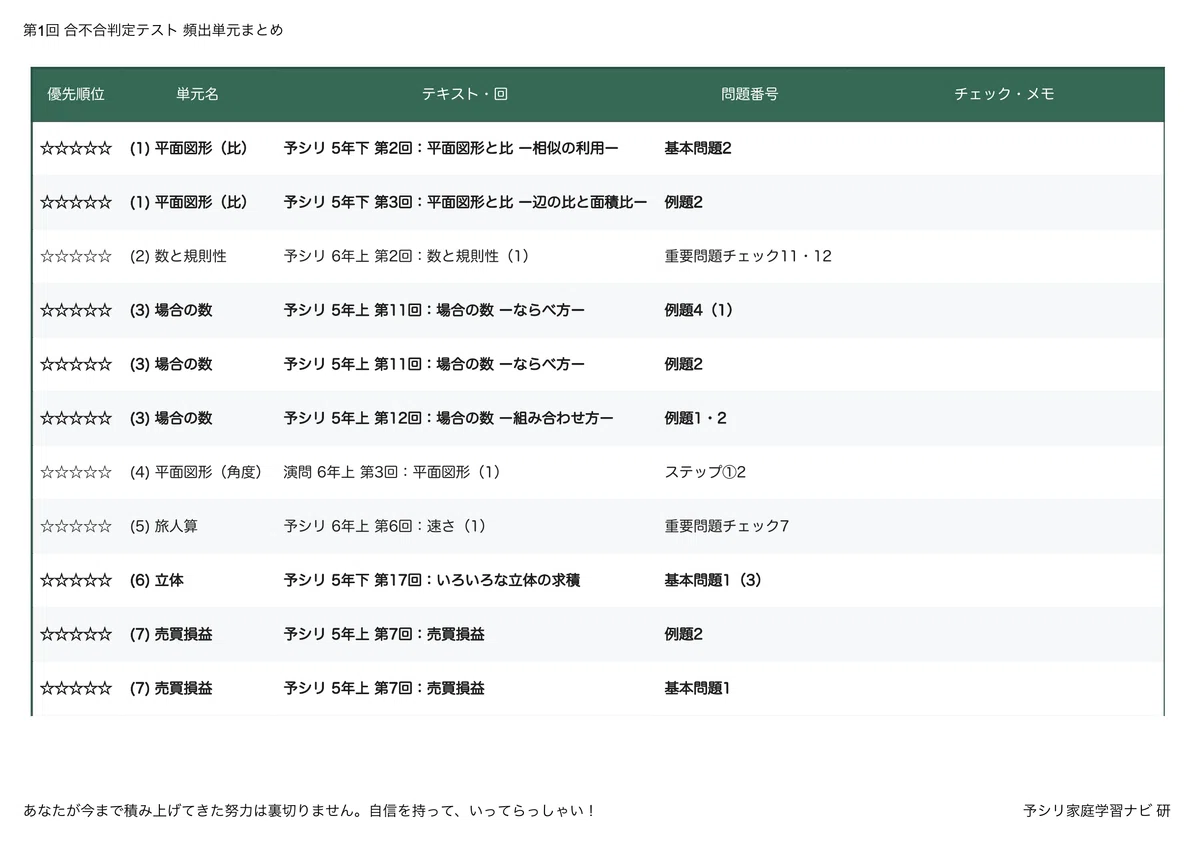Click 例題2 in the 第7回 売買損益 row
Image resolution: width=1200 pixels, height=844 pixels.
pyautogui.click(x=683, y=634)
